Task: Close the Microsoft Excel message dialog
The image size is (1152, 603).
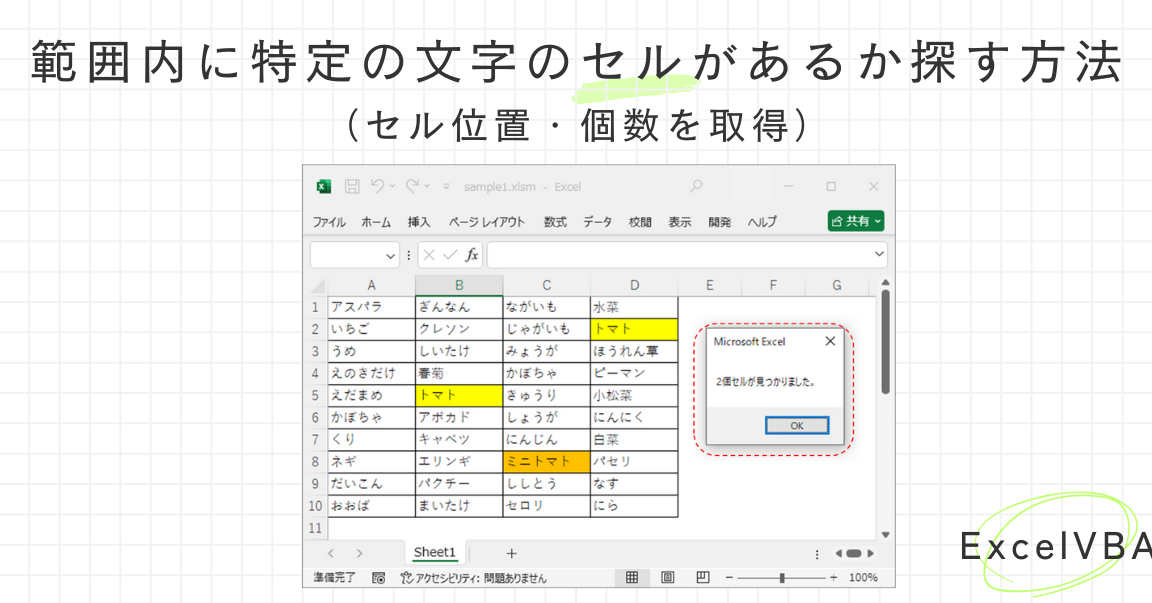Action: (x=830, y=341)
